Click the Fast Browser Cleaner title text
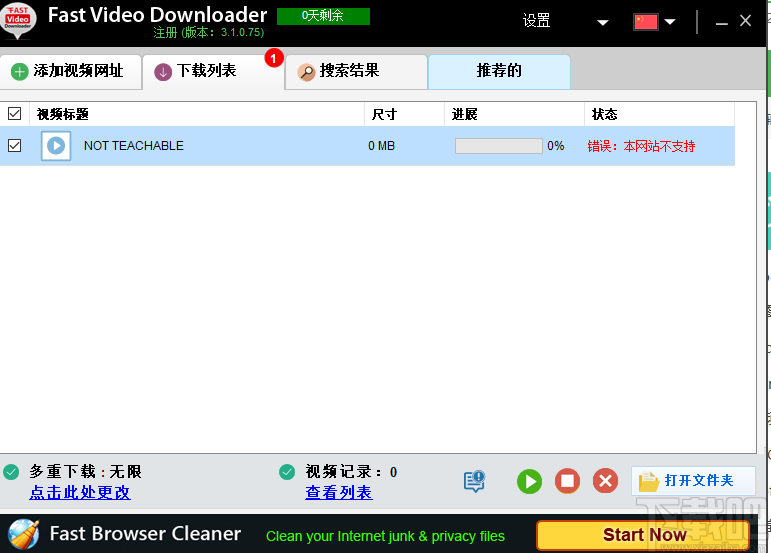The width and height of the screenshot is (771, 553). point(146,534)
